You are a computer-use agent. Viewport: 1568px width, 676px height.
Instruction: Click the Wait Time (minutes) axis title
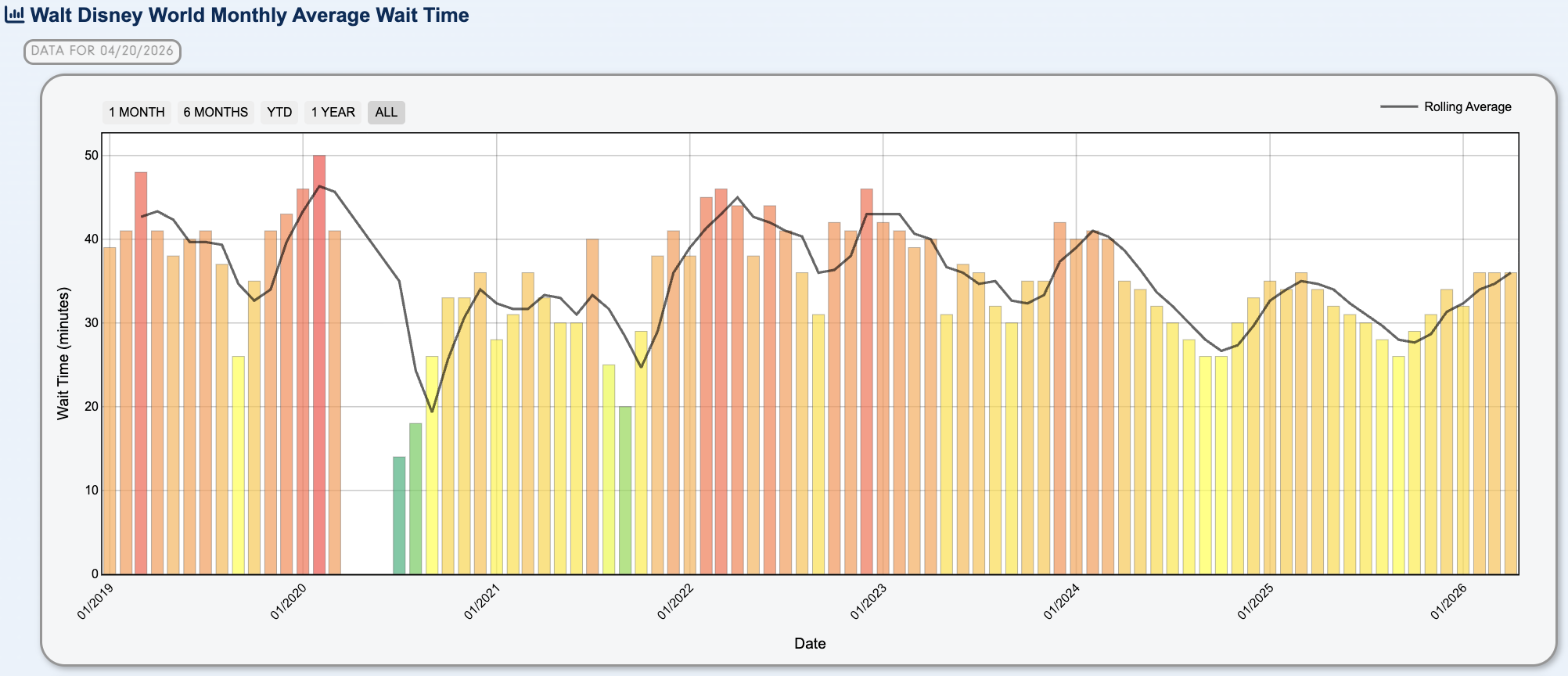[x=63, y=354]
